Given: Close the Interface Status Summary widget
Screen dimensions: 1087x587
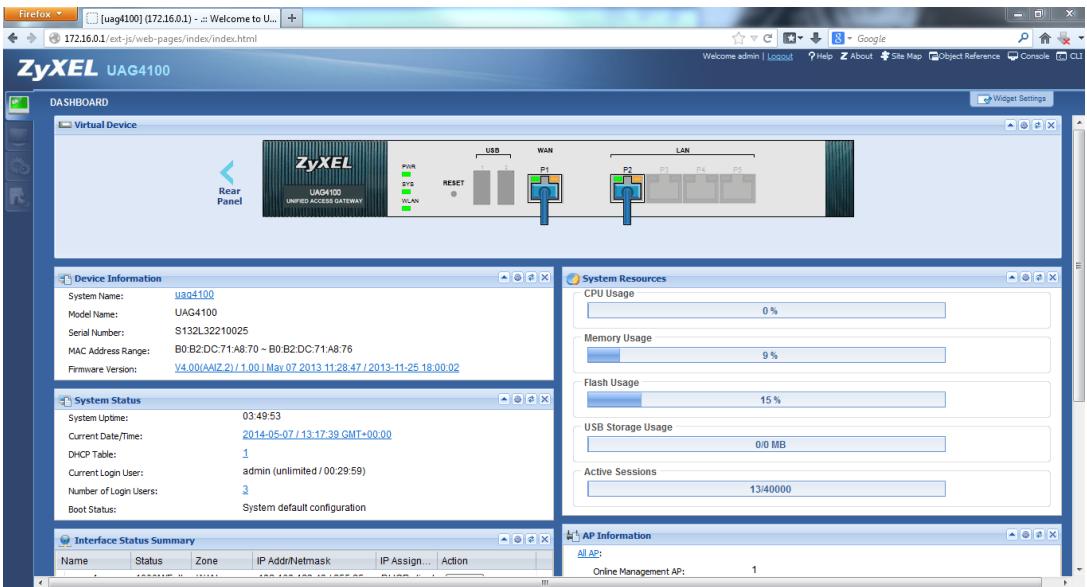Looking at the screenshot, I should pos(545,539).
